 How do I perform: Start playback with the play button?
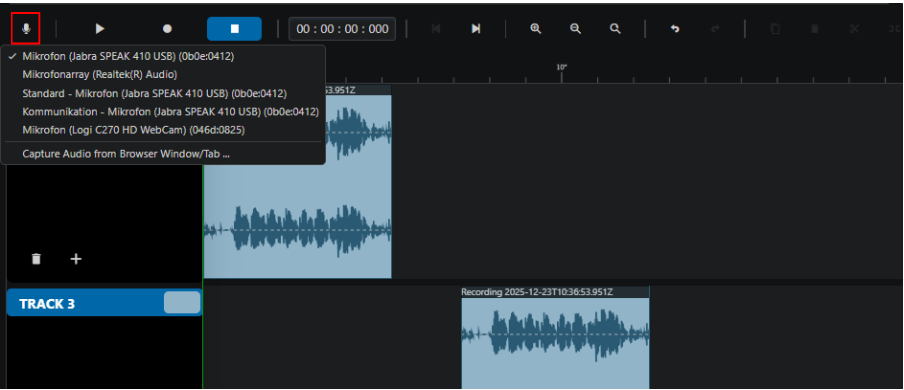tap(100, 29)
